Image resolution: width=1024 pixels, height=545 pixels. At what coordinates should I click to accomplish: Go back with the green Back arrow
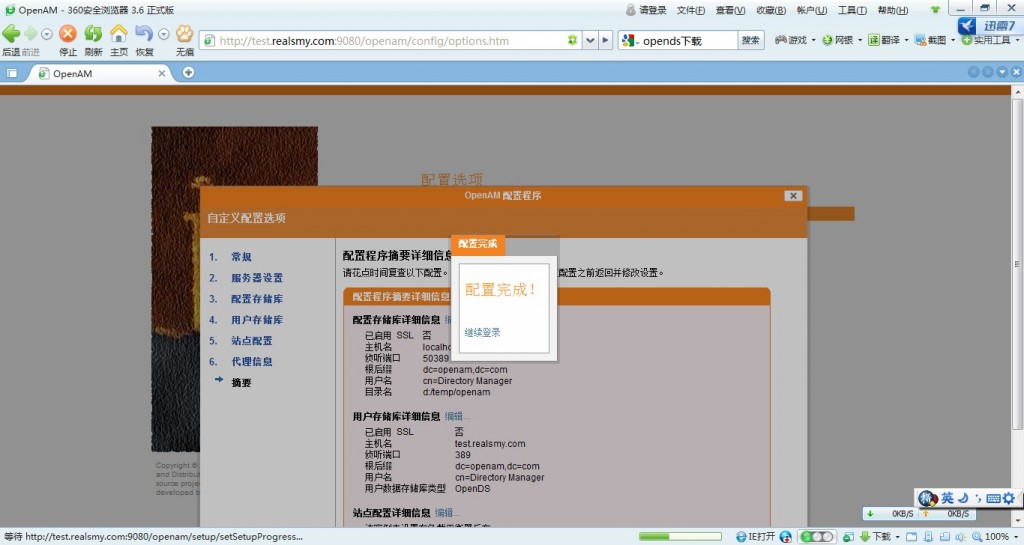11,33
